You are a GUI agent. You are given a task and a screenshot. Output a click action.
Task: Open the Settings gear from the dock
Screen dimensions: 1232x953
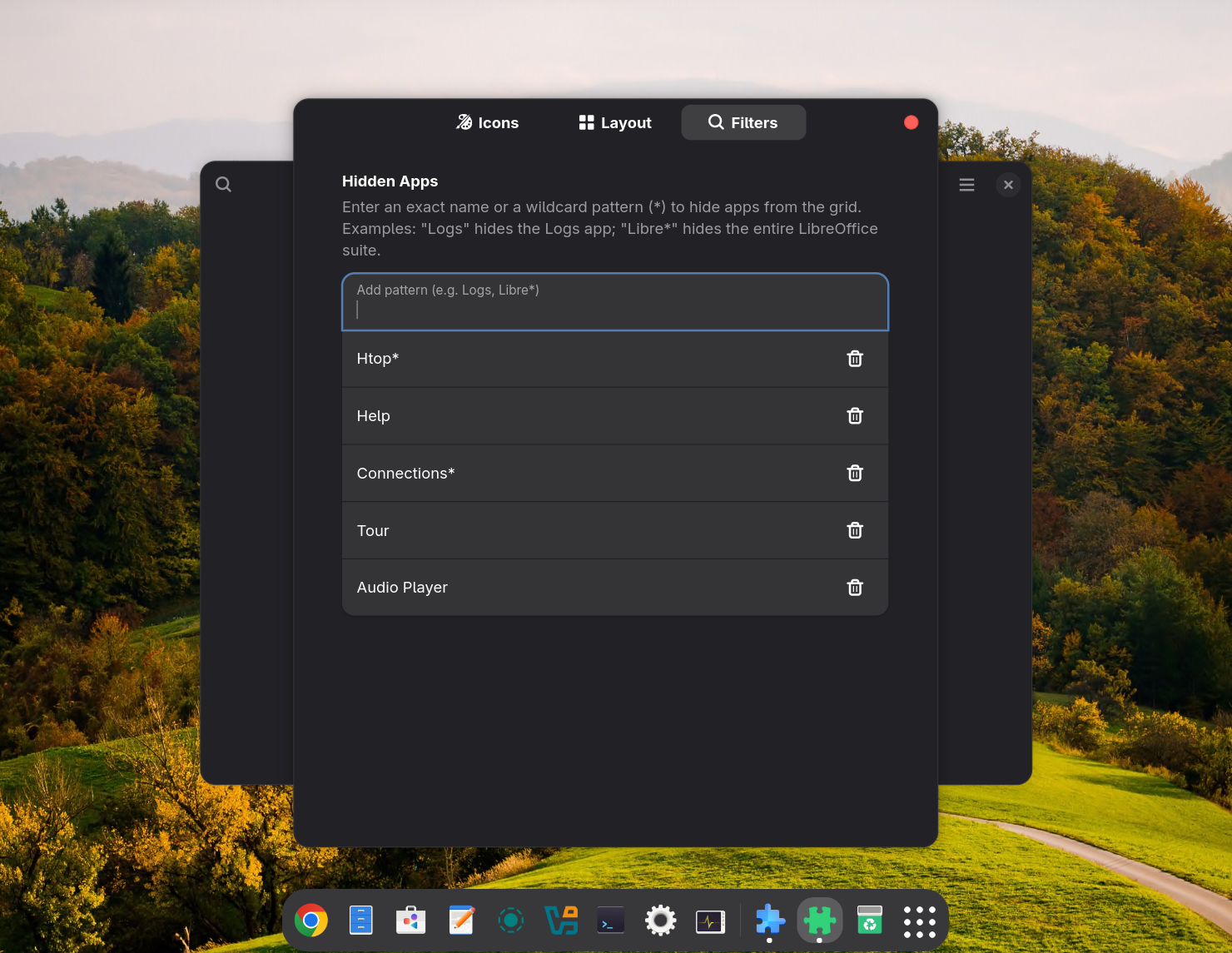pos(660,921)
